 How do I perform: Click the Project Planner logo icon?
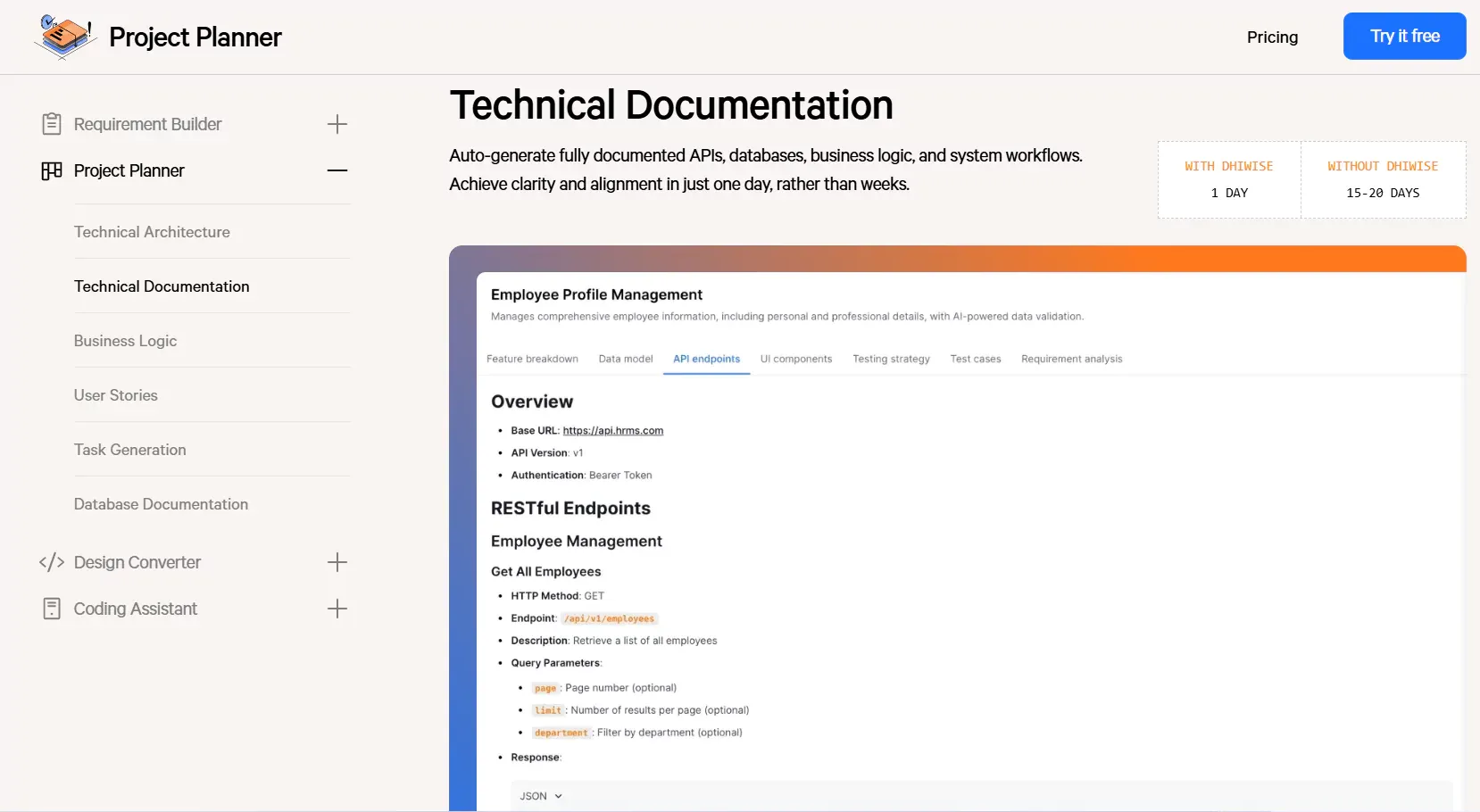65,37
